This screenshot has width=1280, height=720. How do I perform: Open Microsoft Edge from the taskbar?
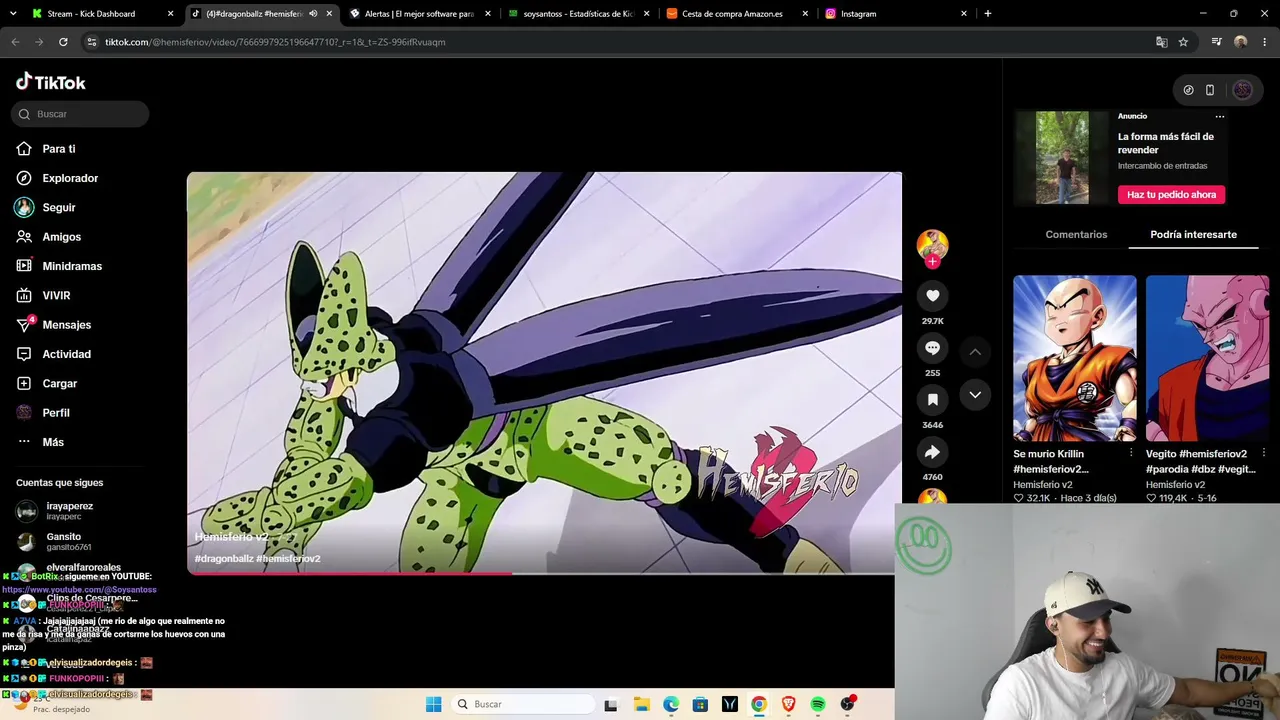pyautogui.click(x=671, y=704)
